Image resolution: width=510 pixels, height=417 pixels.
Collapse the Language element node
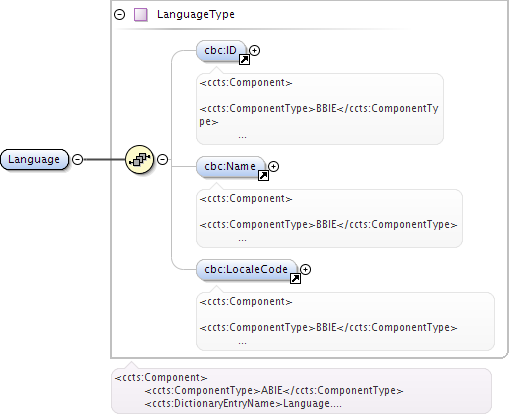(77, 159)
